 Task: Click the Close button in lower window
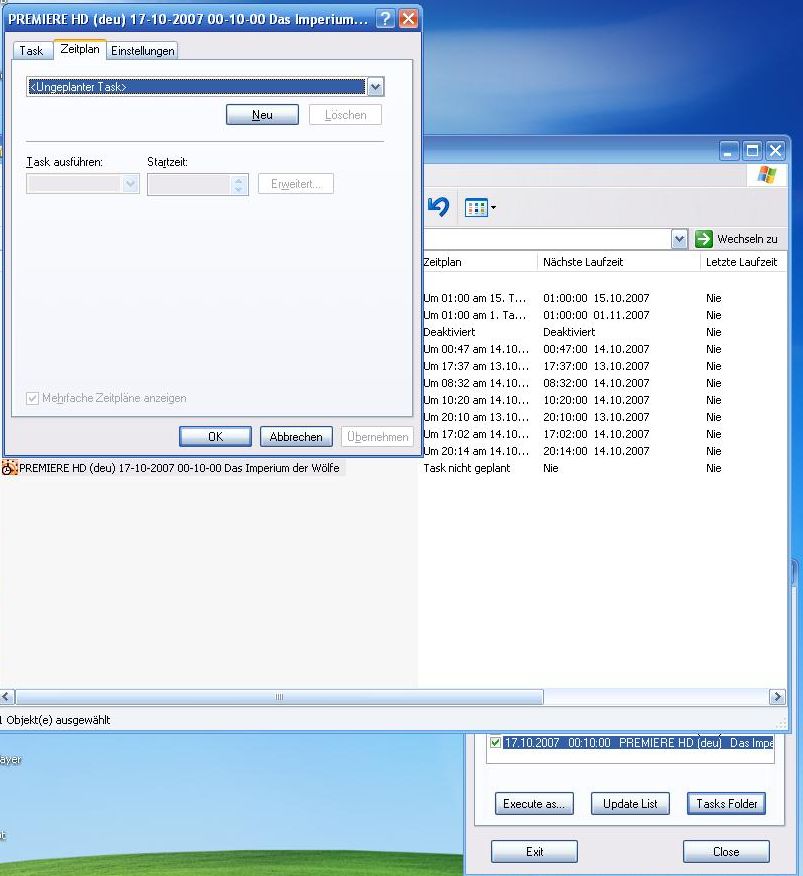point(726,851)
